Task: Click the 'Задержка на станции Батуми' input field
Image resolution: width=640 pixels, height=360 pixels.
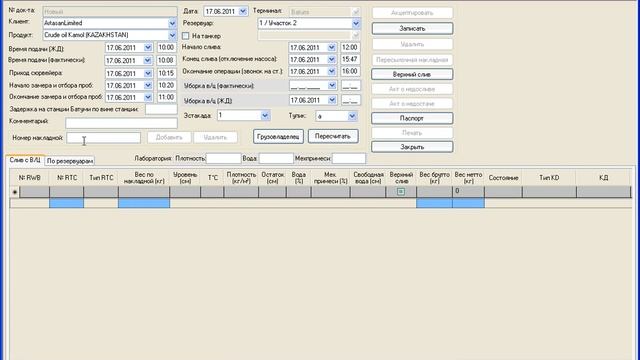Action: tap(161, 109)
